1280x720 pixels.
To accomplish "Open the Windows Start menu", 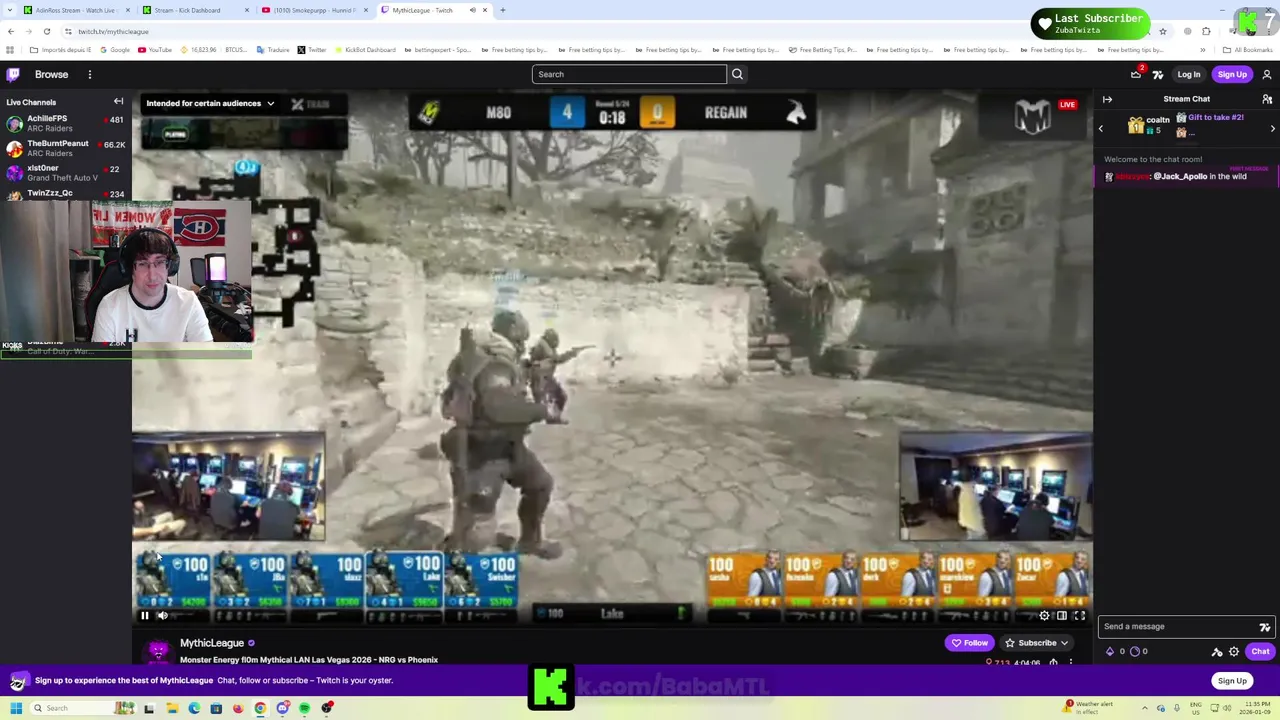I will pos(16,708).
